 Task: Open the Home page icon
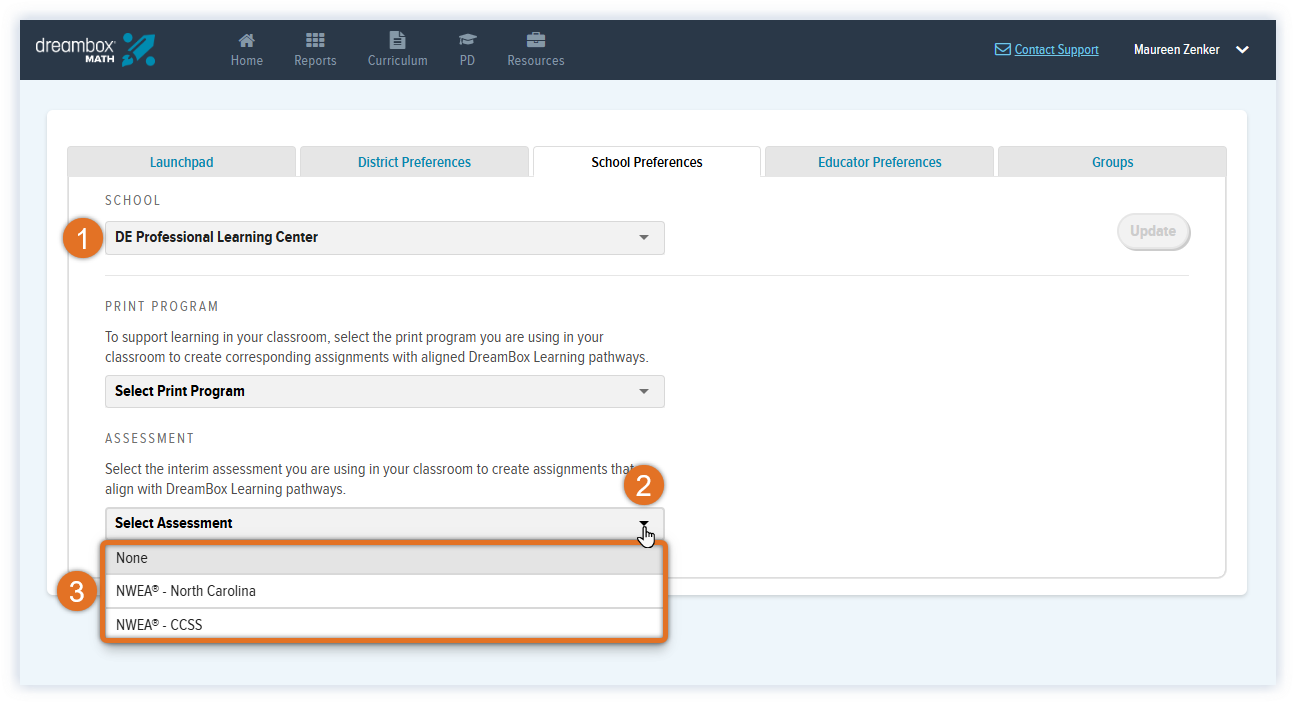click(x=246, y=40)
